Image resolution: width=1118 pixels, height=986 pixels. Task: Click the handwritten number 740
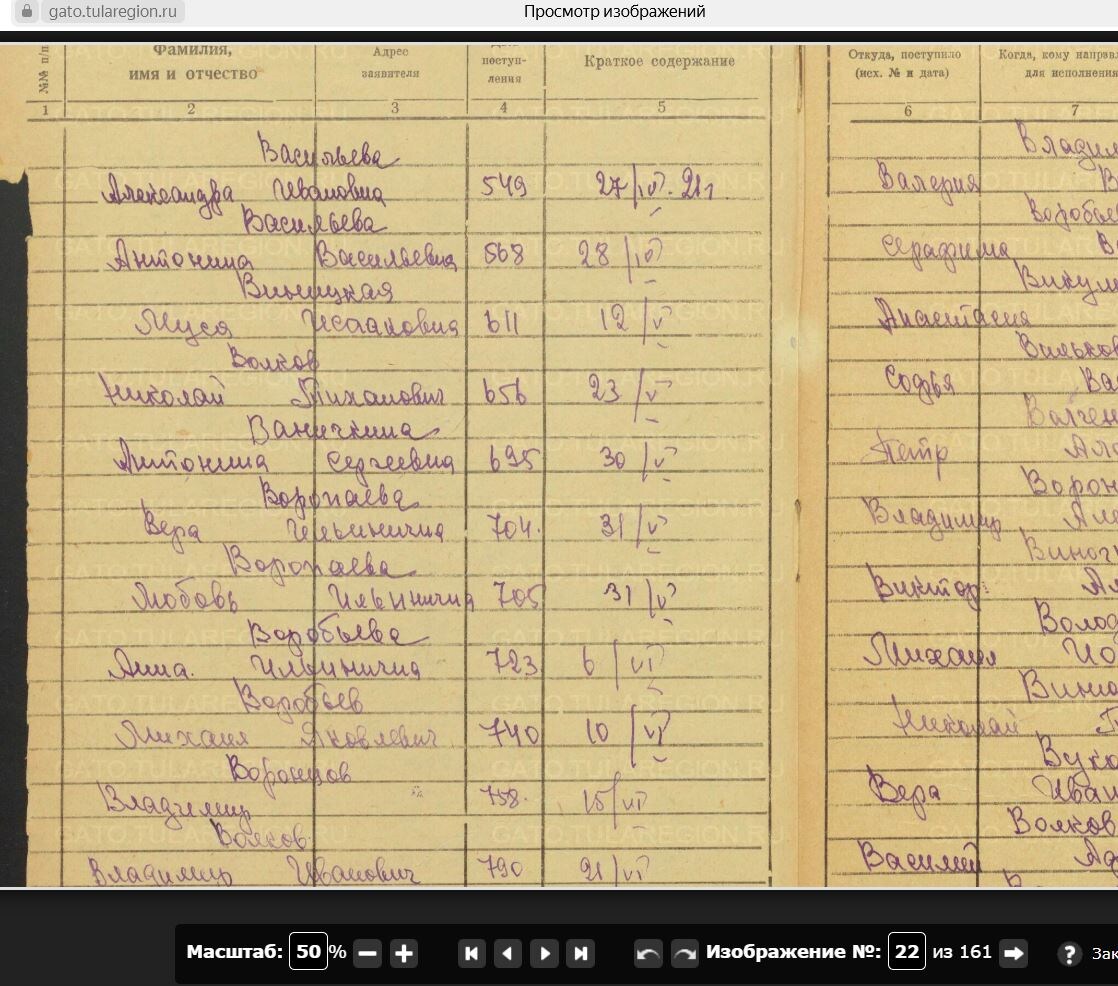510,732
